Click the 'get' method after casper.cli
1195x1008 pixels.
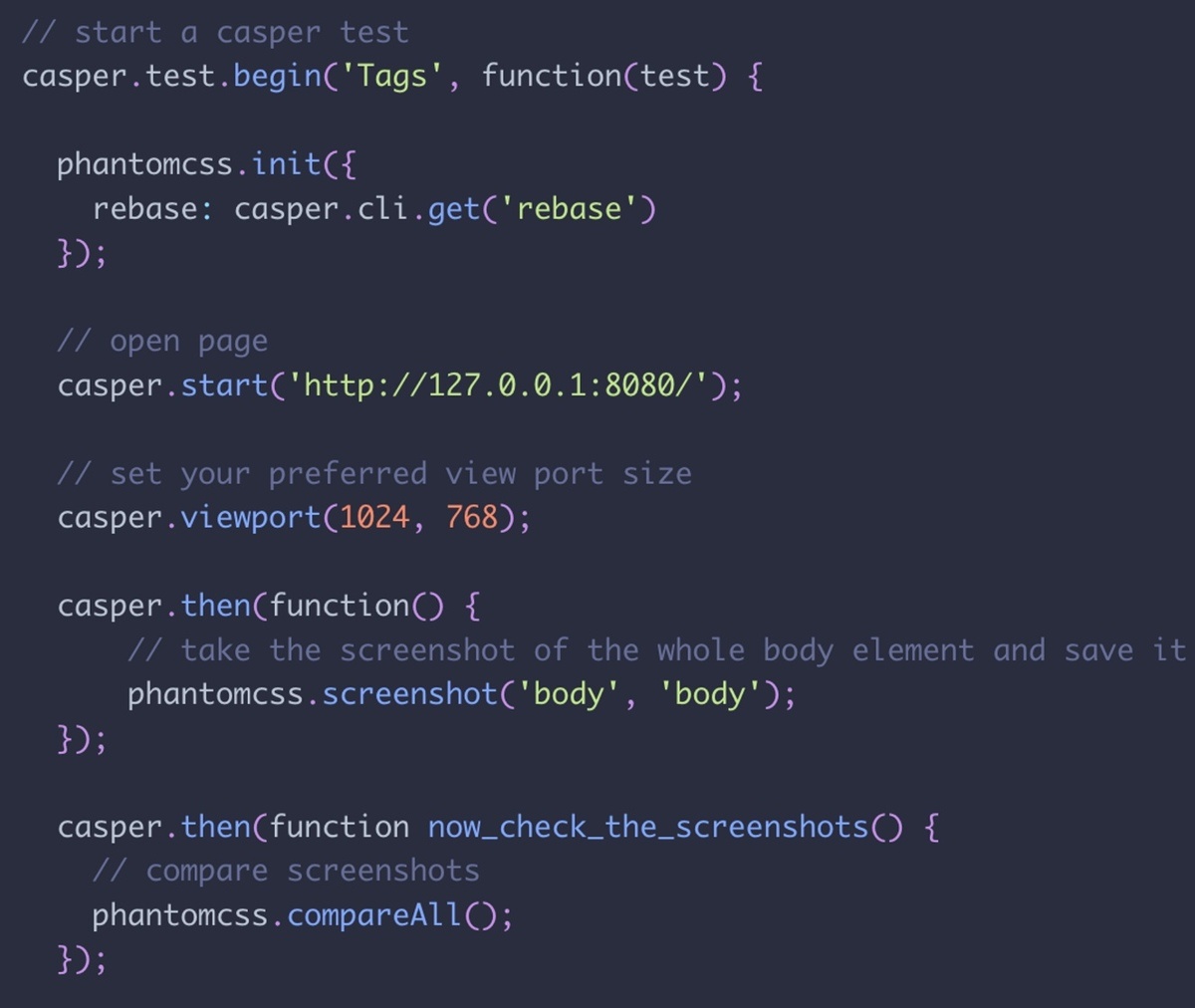(x=454, y=209)
